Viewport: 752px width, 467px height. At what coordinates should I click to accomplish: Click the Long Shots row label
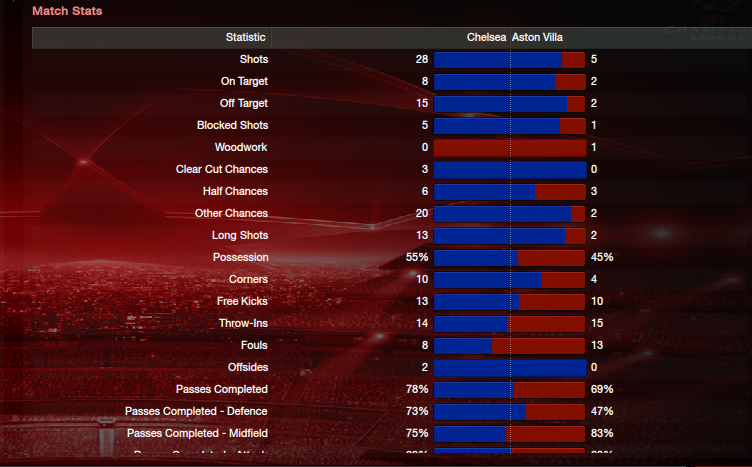240,235
